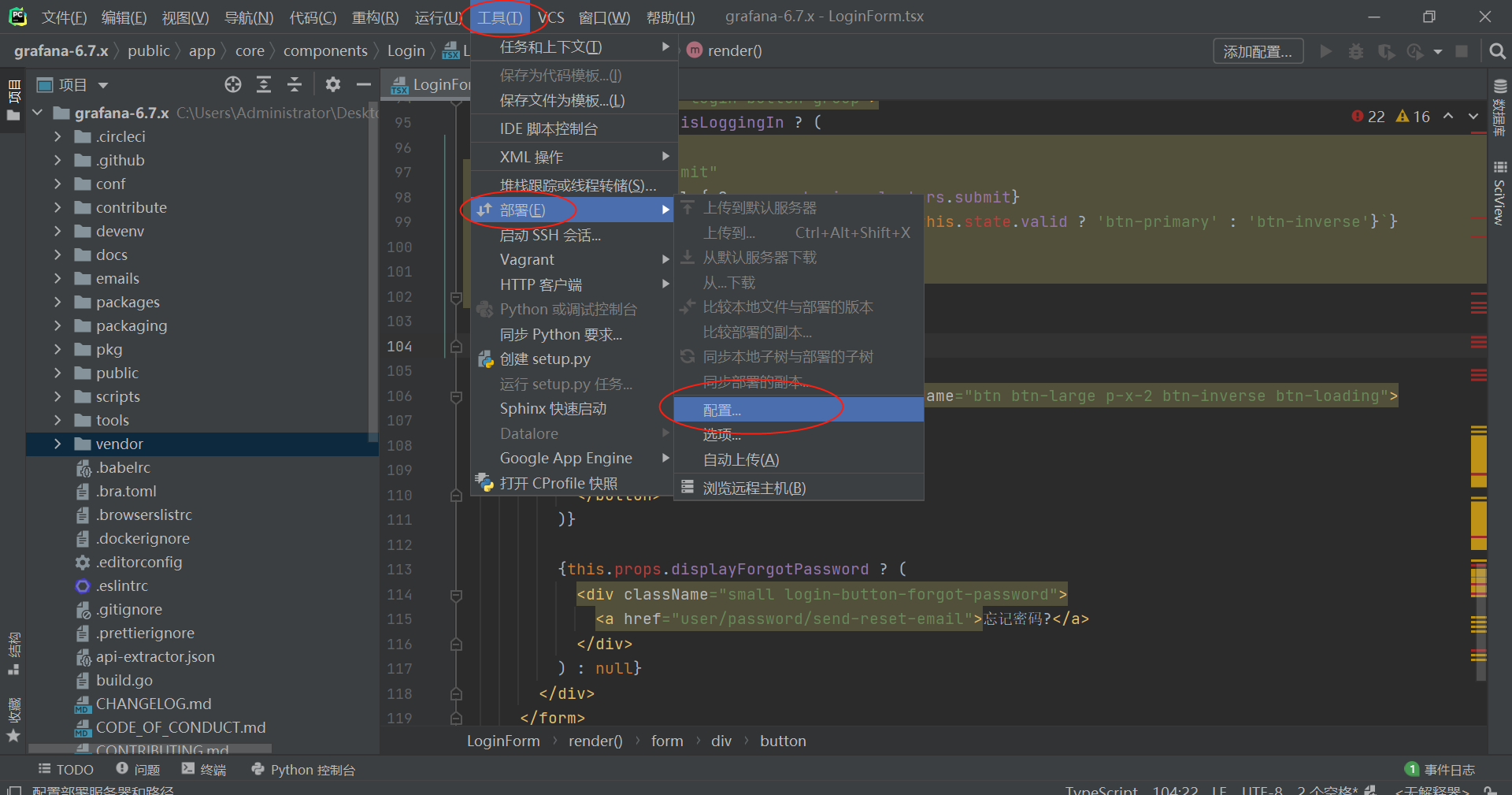Click form breadcrumb at editor bottom

[x=667, y=741]
